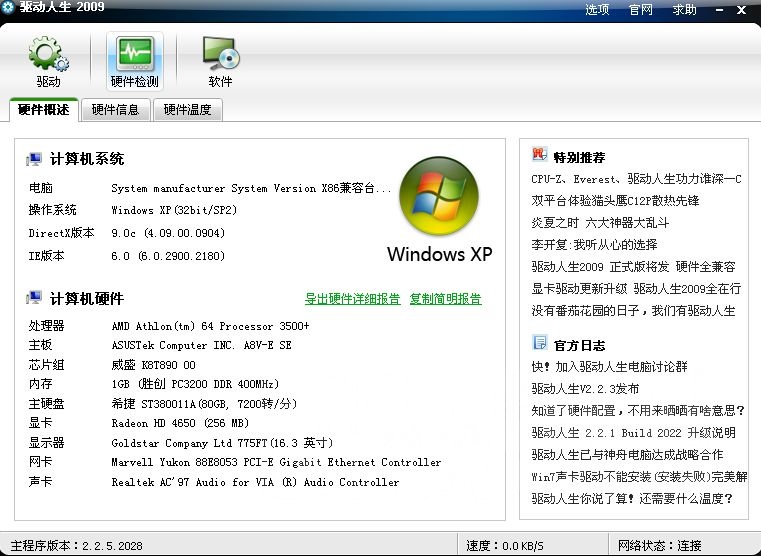Open log entry 驱动人生你说了算
This screenshot has width=761, height=556.
point(632,498)
